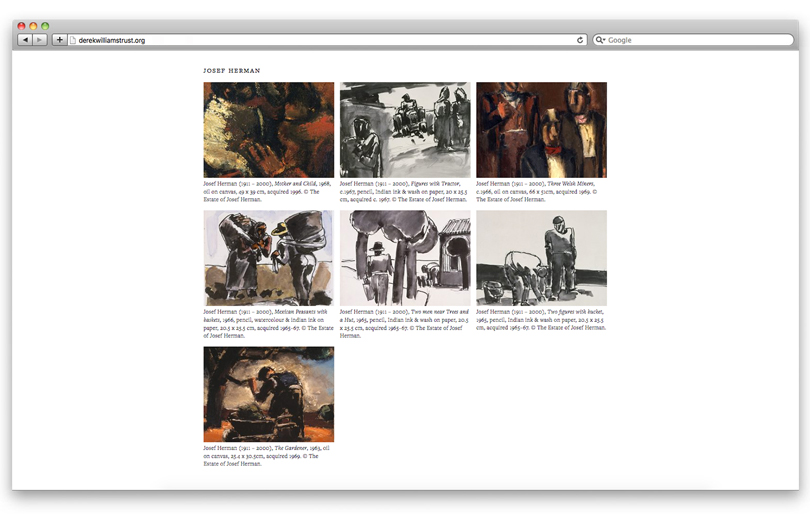Image resolution: width=810 pixels, height=514 pixels.
Task: Click the Three Welsh Miners caption text
Action: (x=537, y=191)
